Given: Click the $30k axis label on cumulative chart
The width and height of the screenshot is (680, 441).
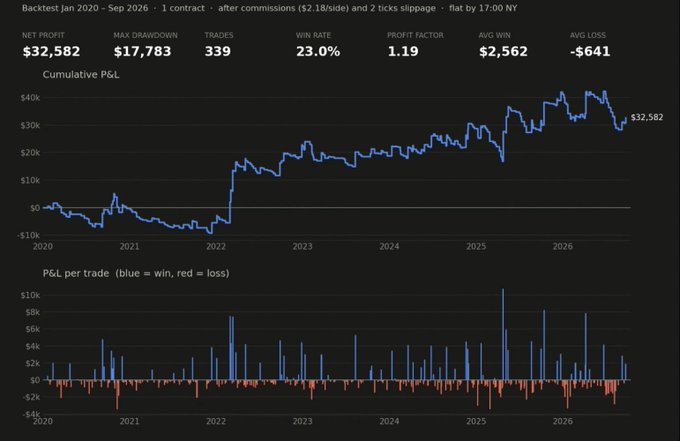Looking at the screenshot, I should (x=30, y=125).
